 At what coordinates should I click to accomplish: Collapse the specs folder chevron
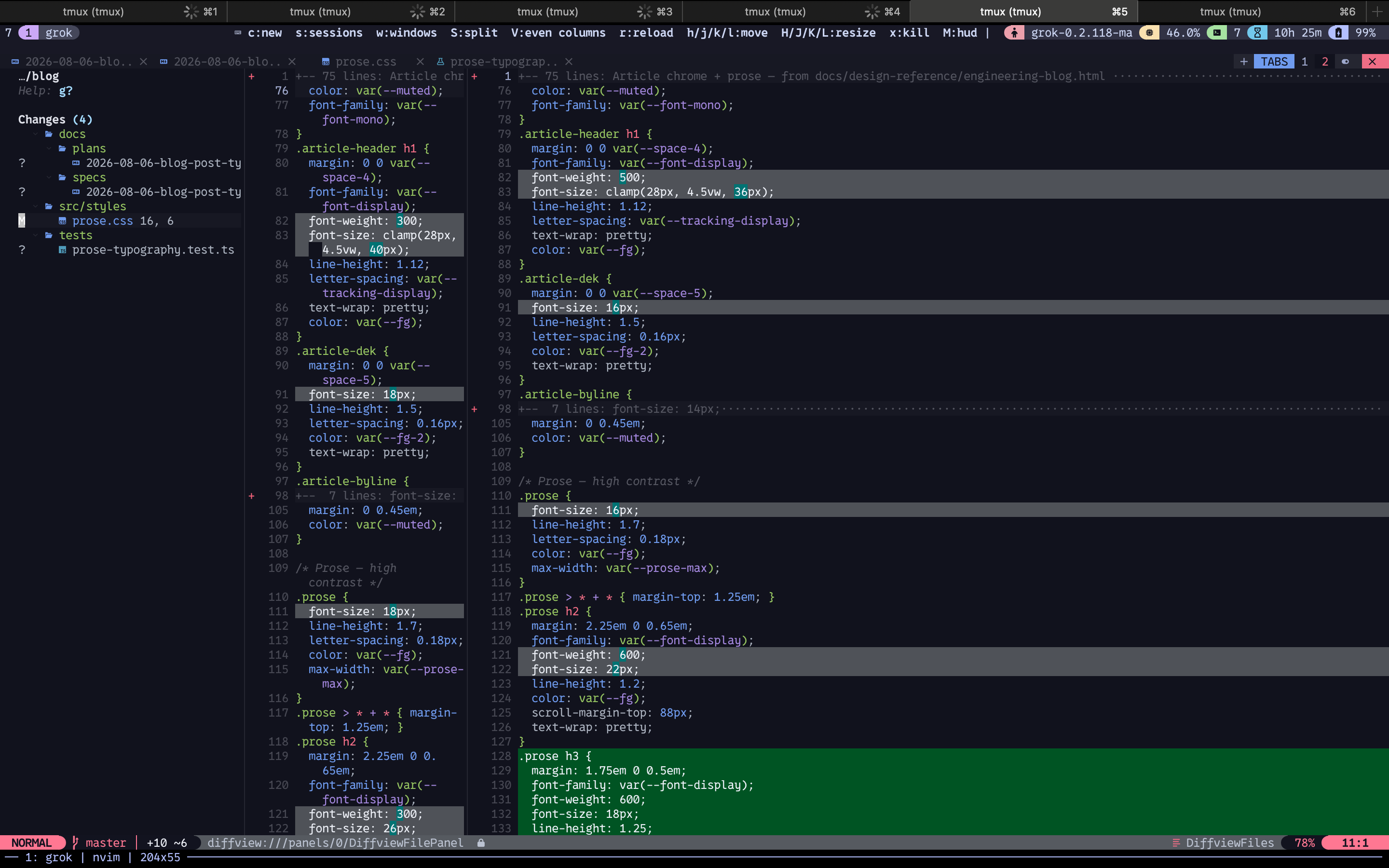click(49, 177)
